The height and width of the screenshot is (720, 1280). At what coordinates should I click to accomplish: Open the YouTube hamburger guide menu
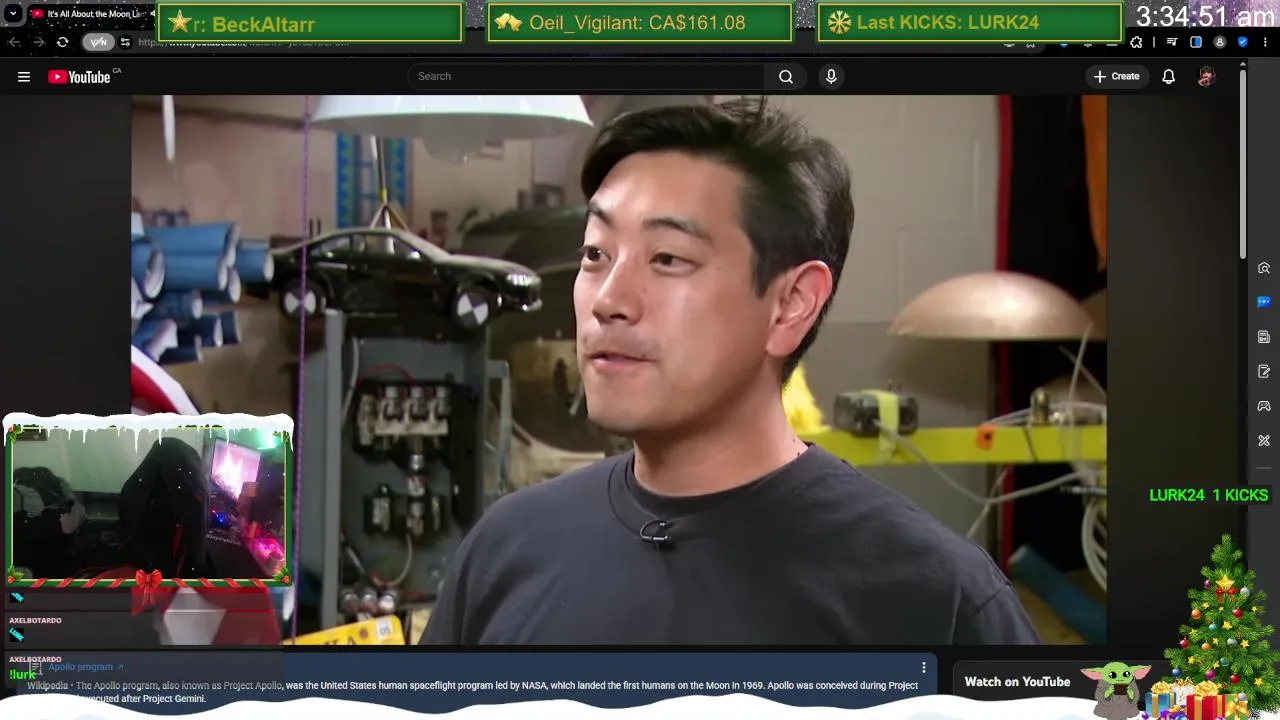24,77
